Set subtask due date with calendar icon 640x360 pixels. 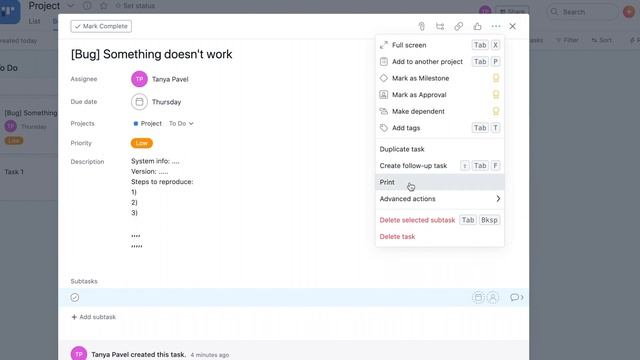pyautogui.click(x=478, y=298)
